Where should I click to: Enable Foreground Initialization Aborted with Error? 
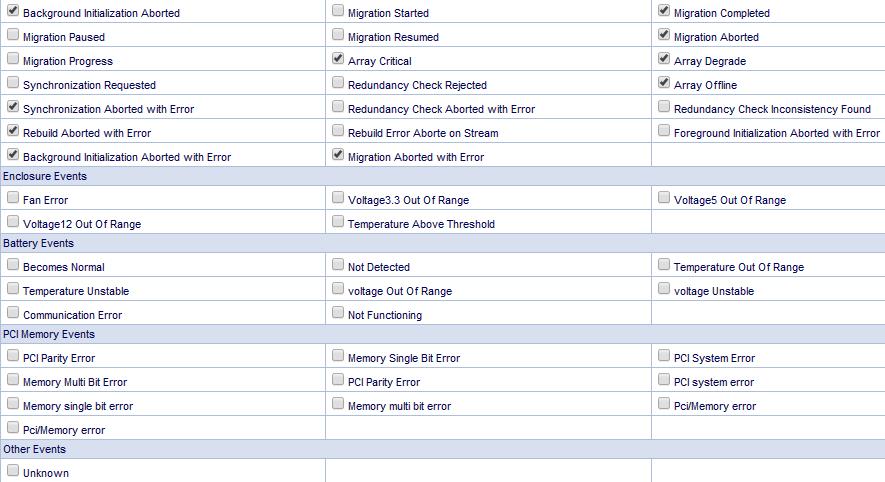(664, 132)
